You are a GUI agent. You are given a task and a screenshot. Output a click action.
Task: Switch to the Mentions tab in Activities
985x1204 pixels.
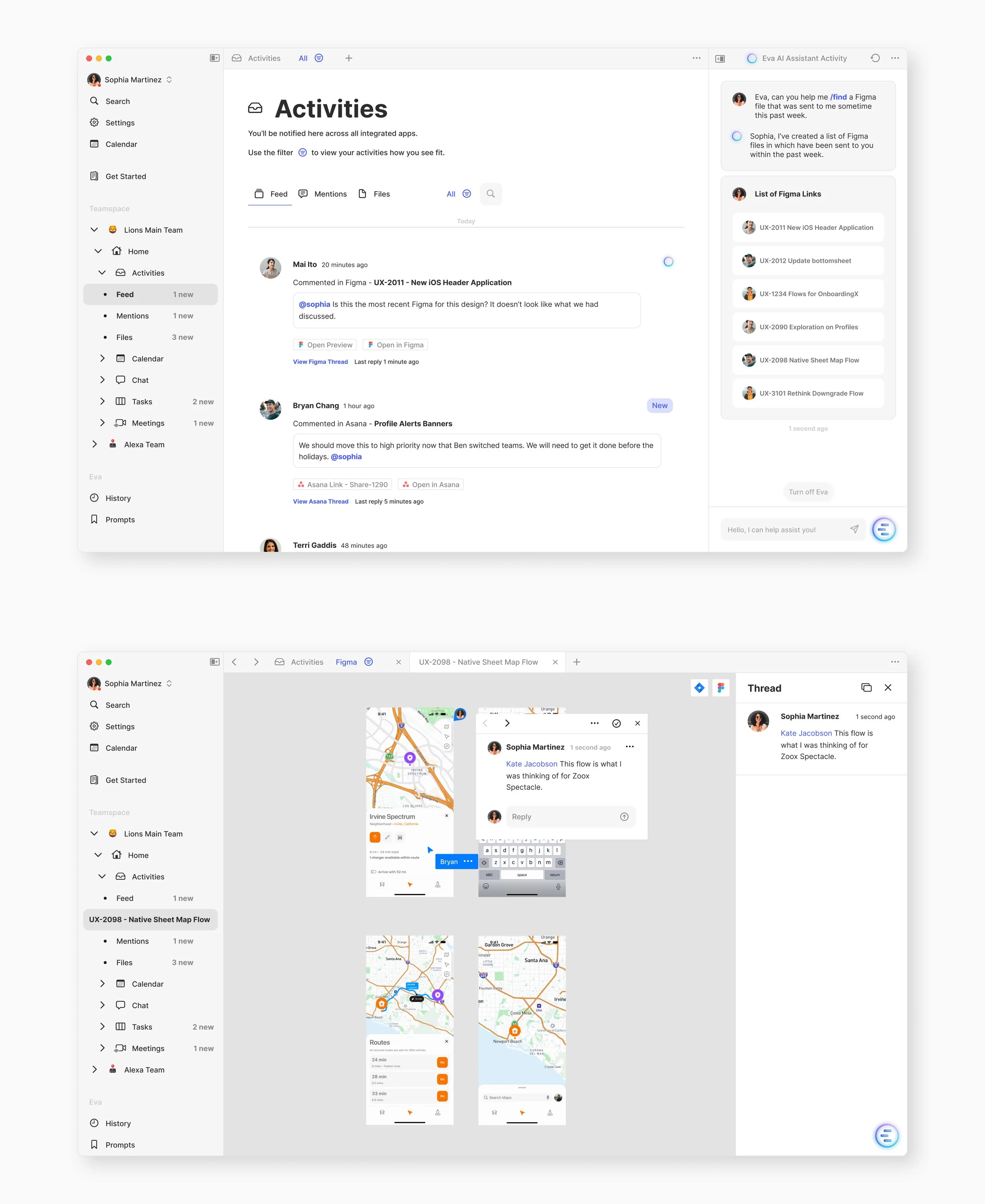(x=322, y=194)
